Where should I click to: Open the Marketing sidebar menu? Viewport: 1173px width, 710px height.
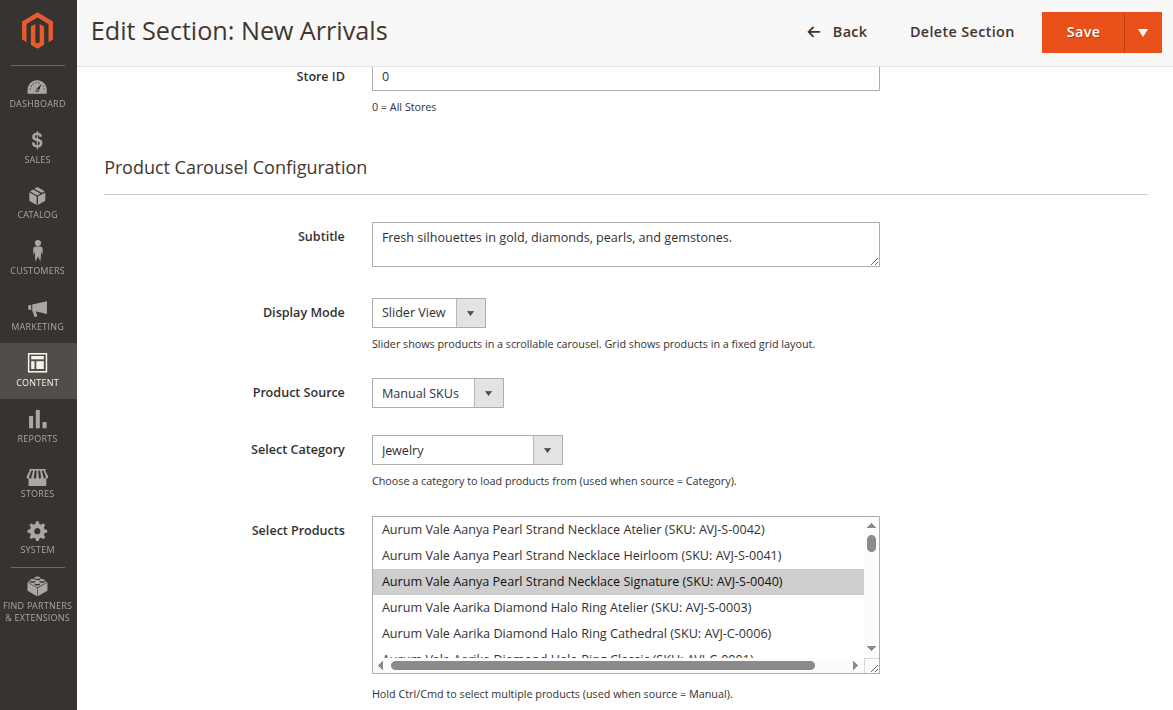[37, 315]
